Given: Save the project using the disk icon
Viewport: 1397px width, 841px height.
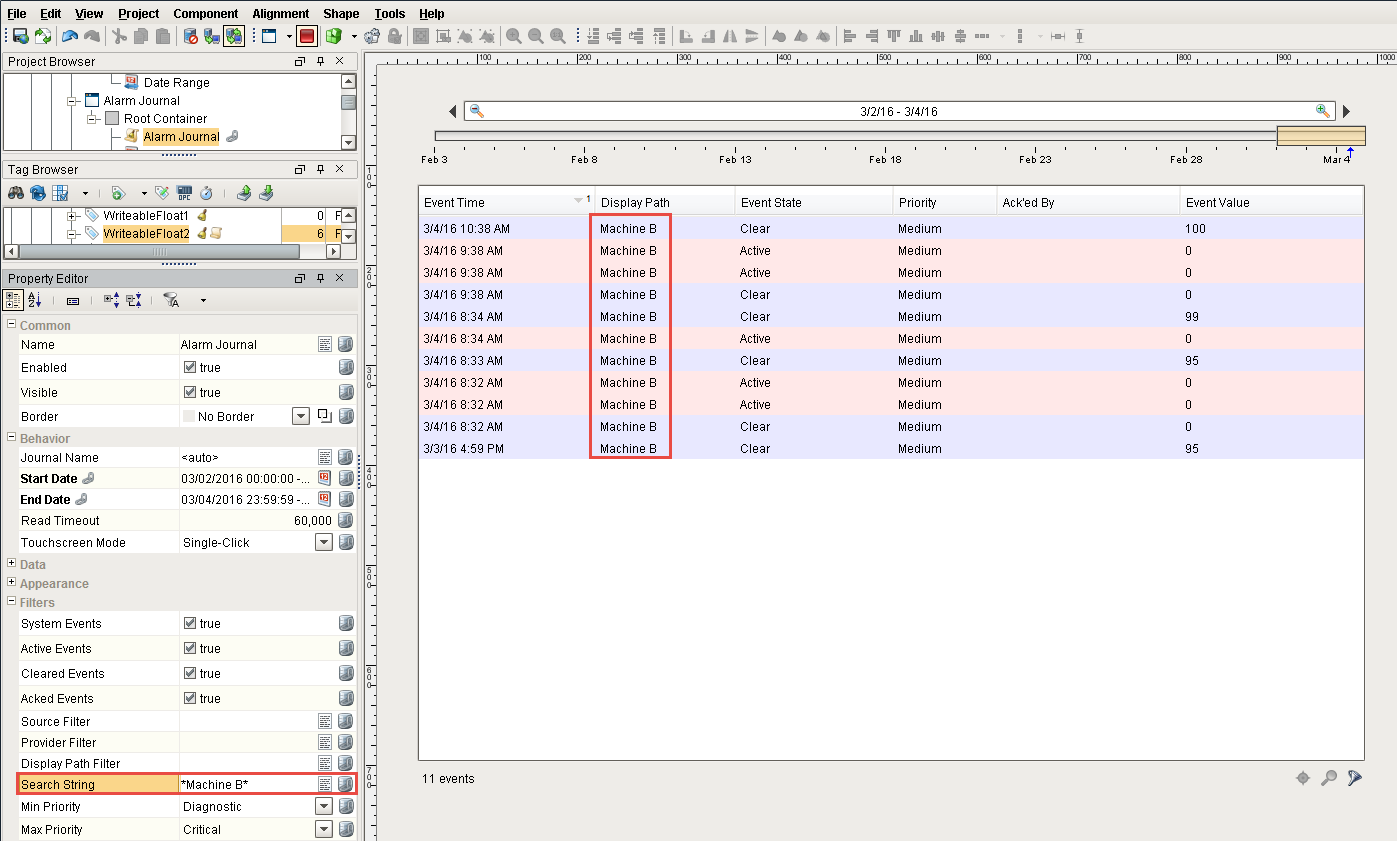Looking at the screenshot, I should pos(21,36).
